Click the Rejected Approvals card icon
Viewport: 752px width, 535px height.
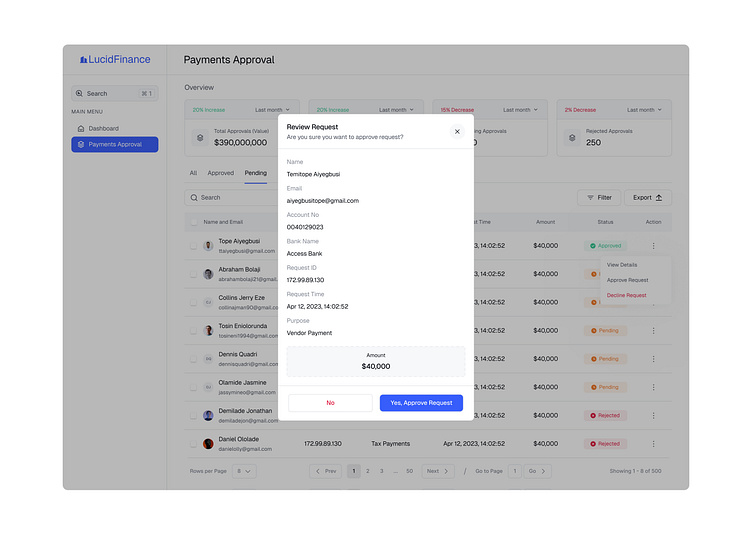coord(572,137)
